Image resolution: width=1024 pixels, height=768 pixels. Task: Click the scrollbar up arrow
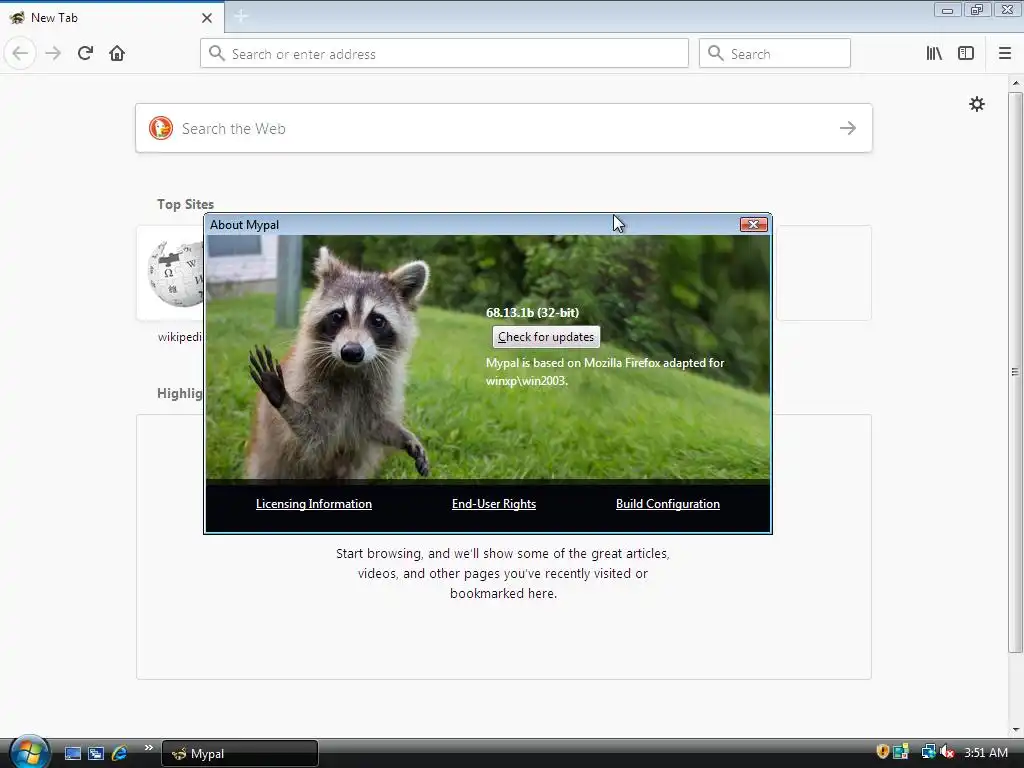click(x=1015, y=83)
